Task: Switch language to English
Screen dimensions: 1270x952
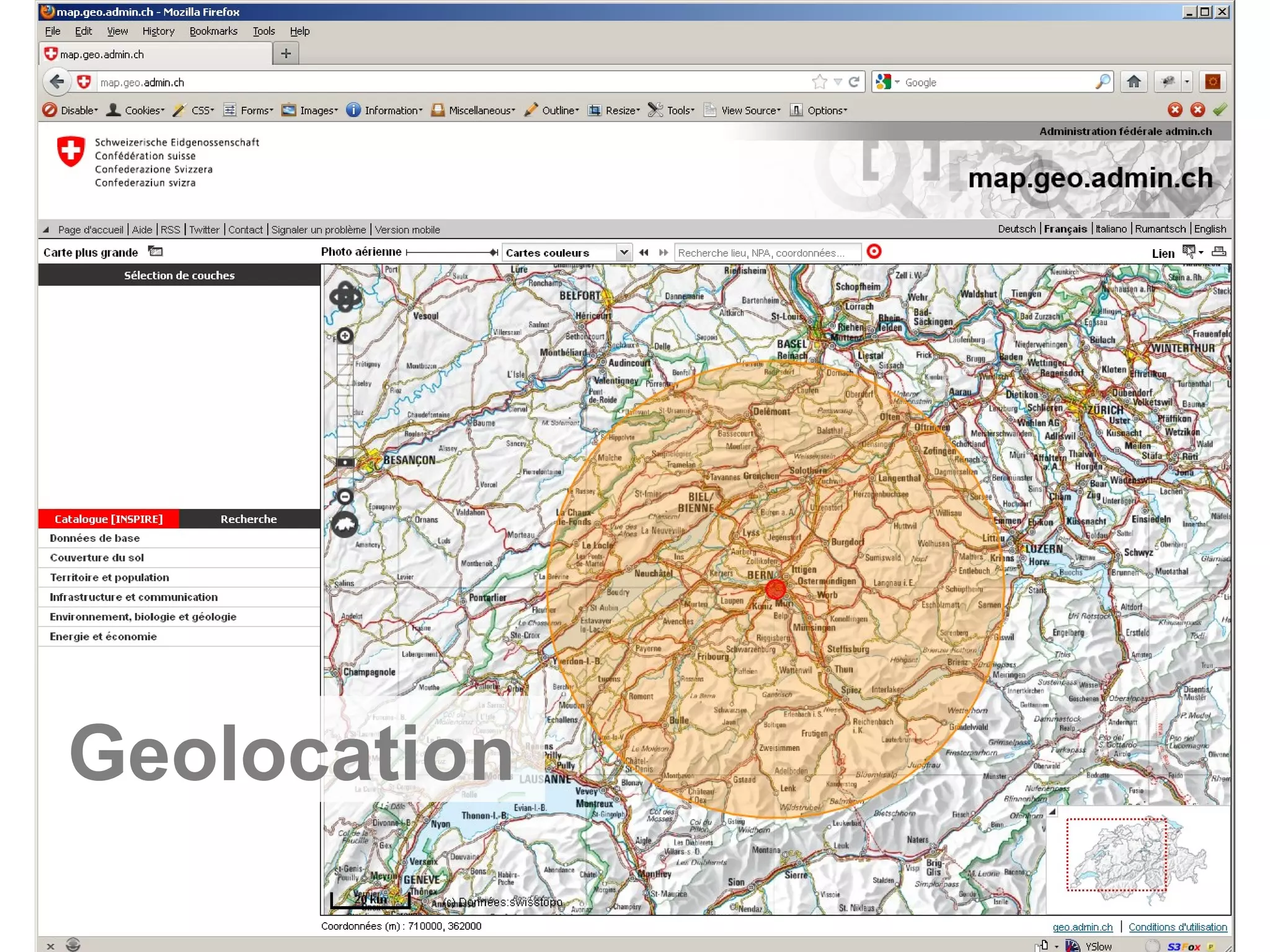Action: tap(1210, 229)
